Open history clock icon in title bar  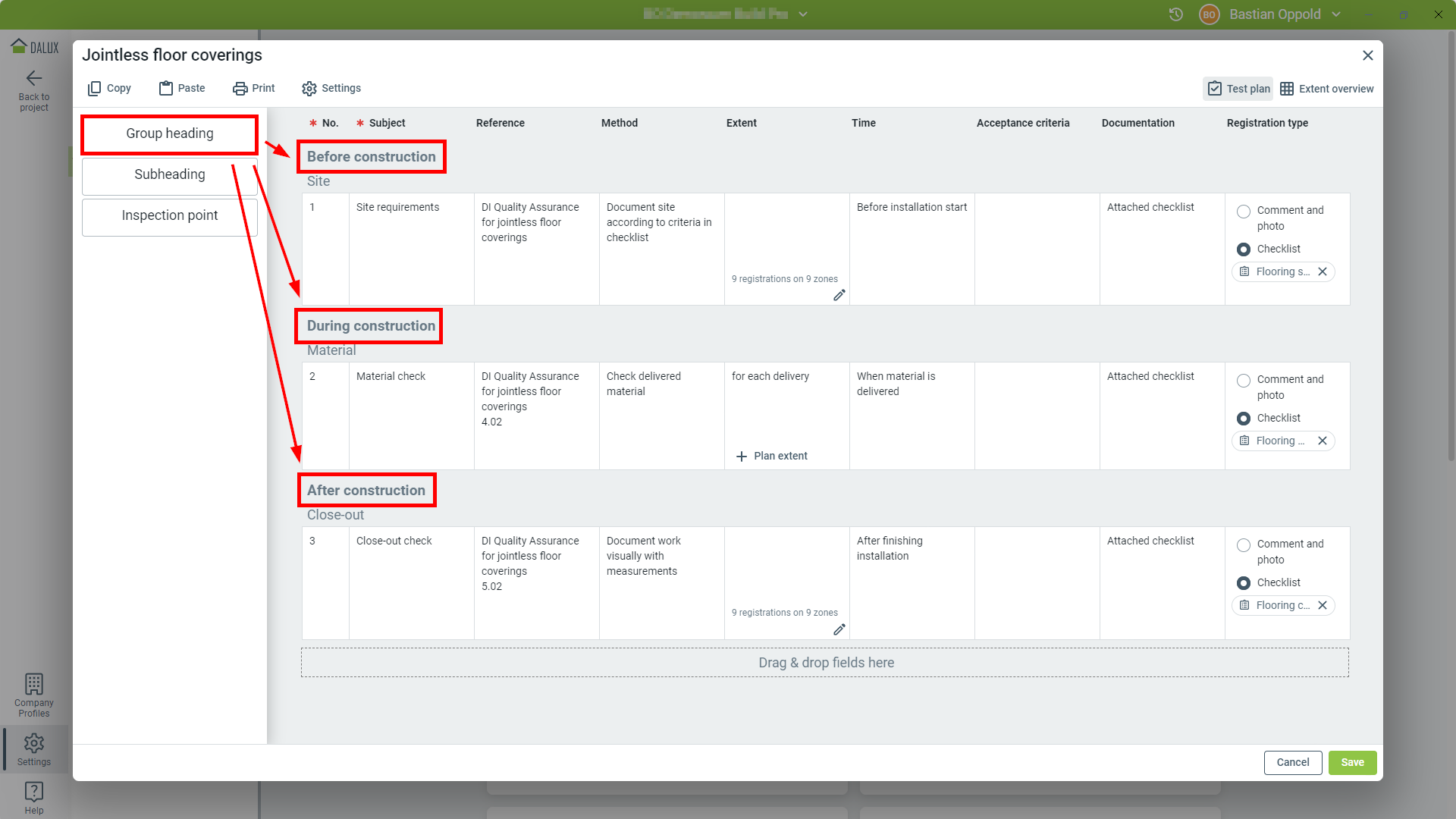(1176, 14)
